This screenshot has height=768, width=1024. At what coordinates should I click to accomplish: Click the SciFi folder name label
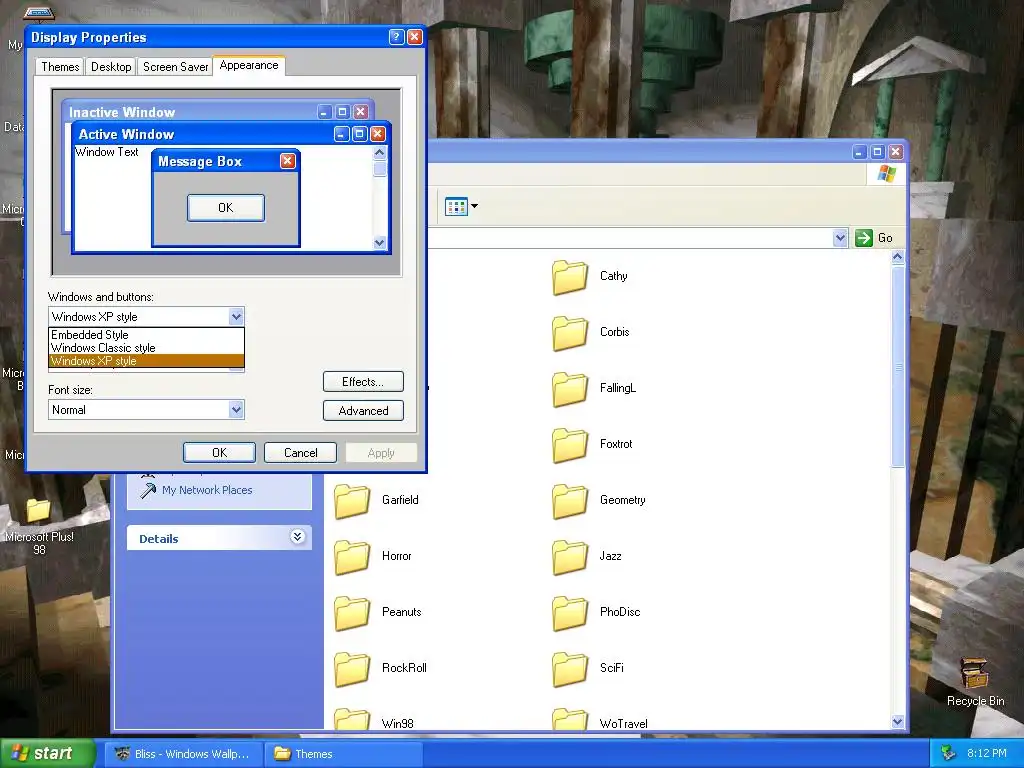[x=611, y=668]
